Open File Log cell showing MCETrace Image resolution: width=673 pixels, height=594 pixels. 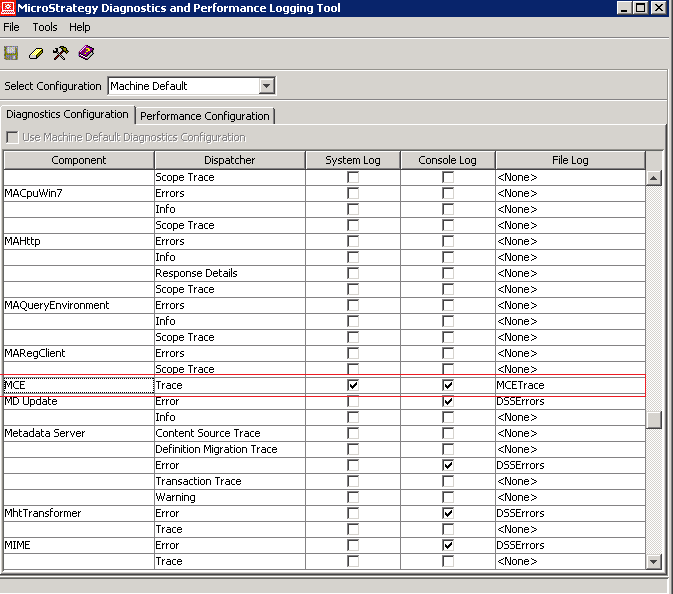[x=570, y=385]
